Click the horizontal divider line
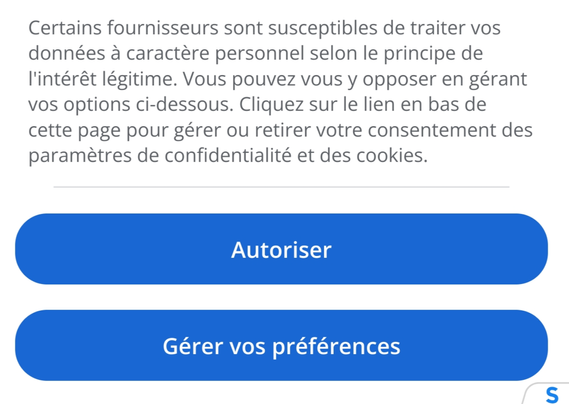This screenshot has width=569, height=404. pyautogui.click(x=281, y=187)
